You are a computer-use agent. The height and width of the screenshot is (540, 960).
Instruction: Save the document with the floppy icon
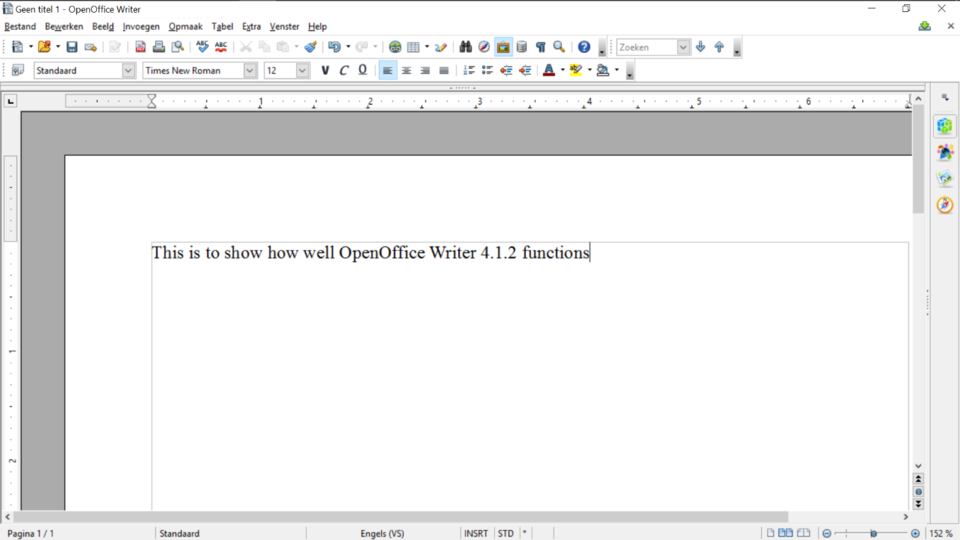[x=72, y=47]
